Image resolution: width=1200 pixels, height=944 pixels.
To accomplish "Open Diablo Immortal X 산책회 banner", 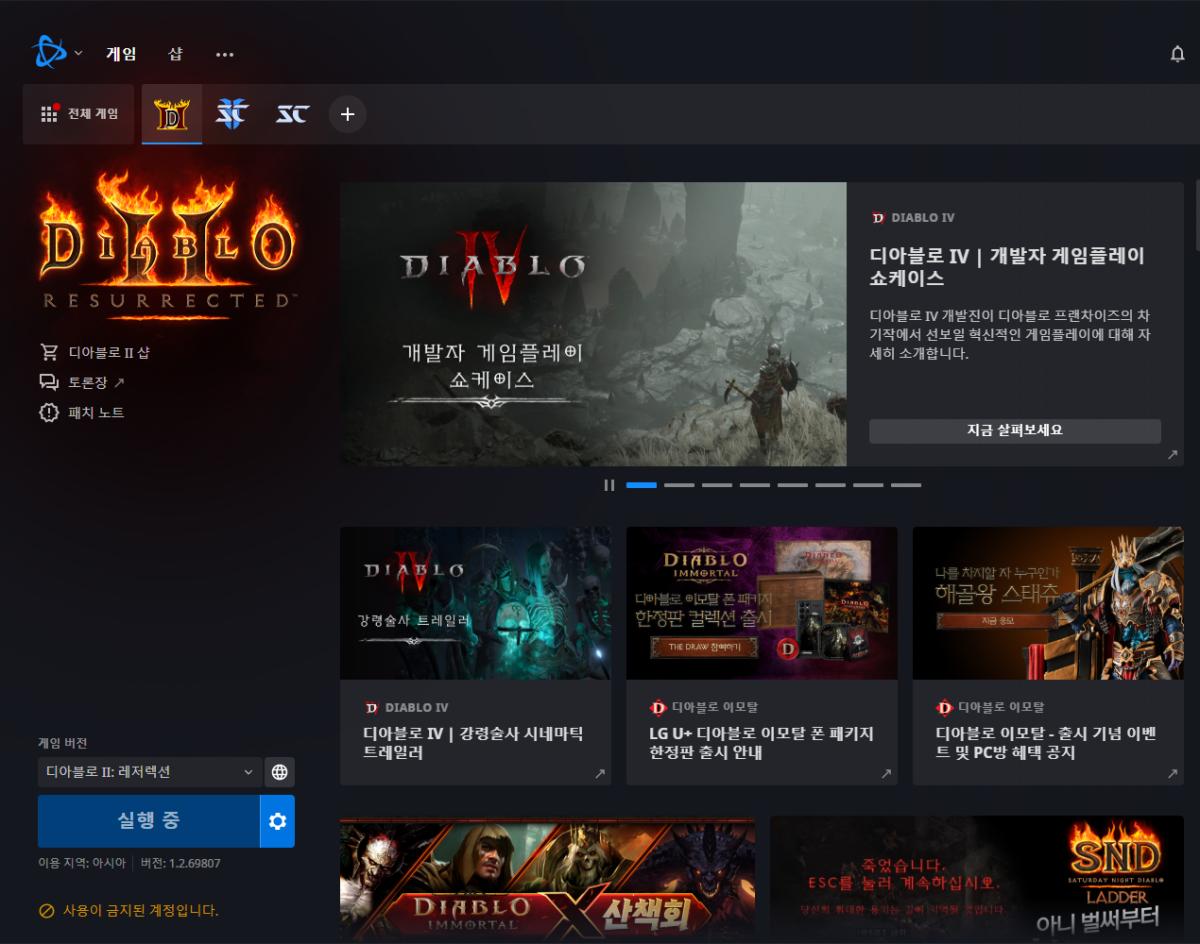I will (x=547, y=880).
